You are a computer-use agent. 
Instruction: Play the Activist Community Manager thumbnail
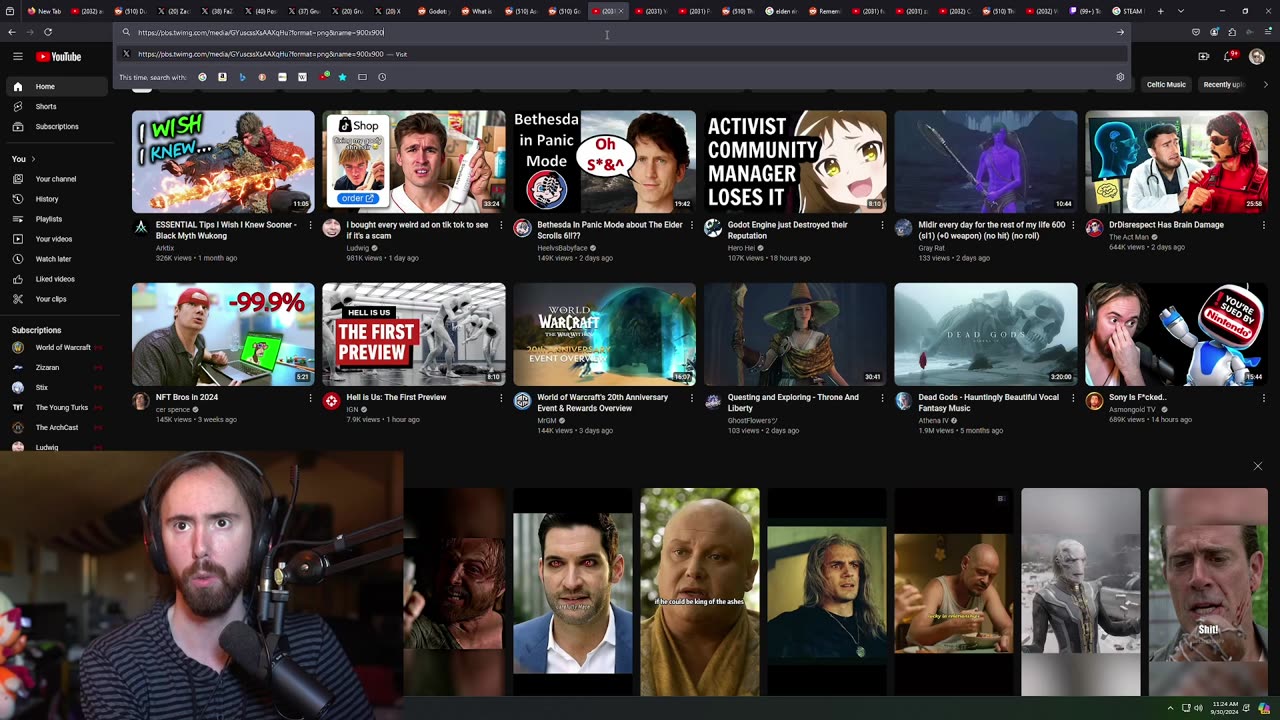pyautogui.click(x=795, y=160)
